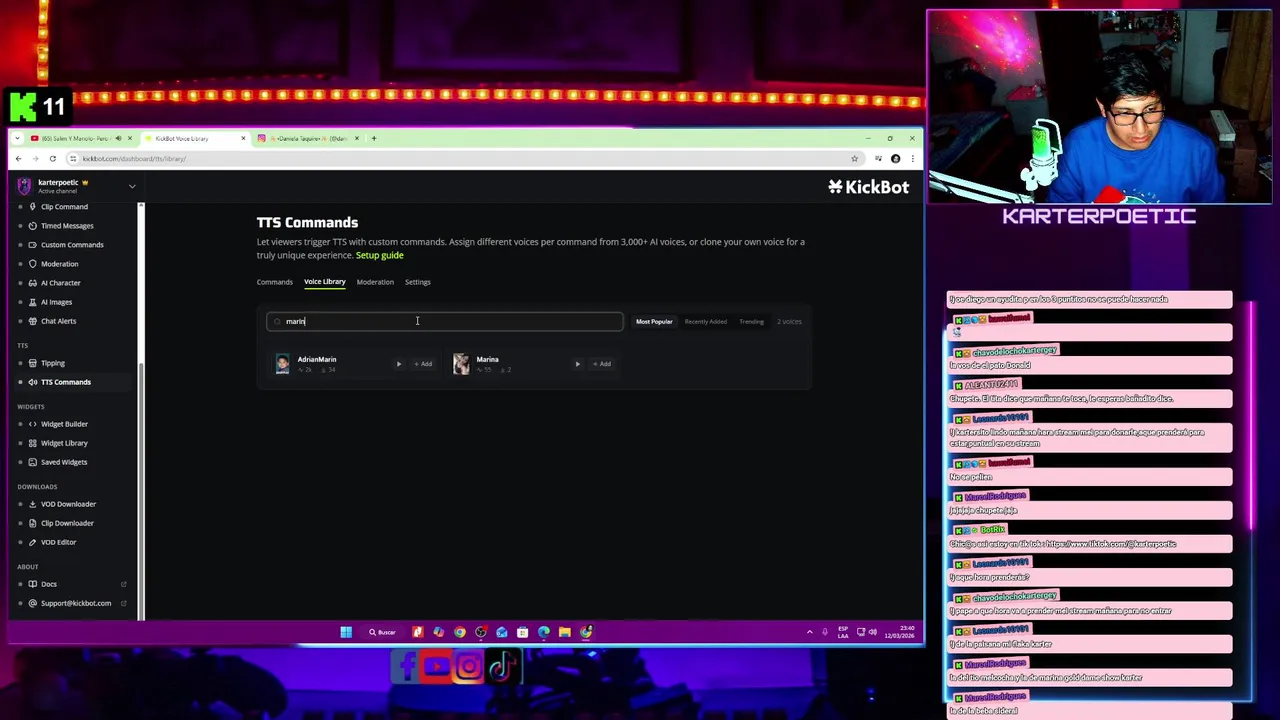The height and width of the screenshot is (720, 1280).
Task: Open File Explorer from the taskbar
Action: point(565,632)
